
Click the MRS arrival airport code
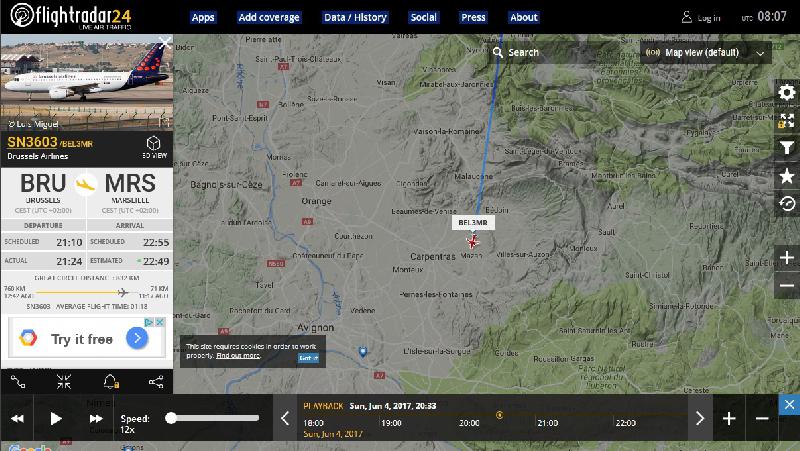coord(130,184)
